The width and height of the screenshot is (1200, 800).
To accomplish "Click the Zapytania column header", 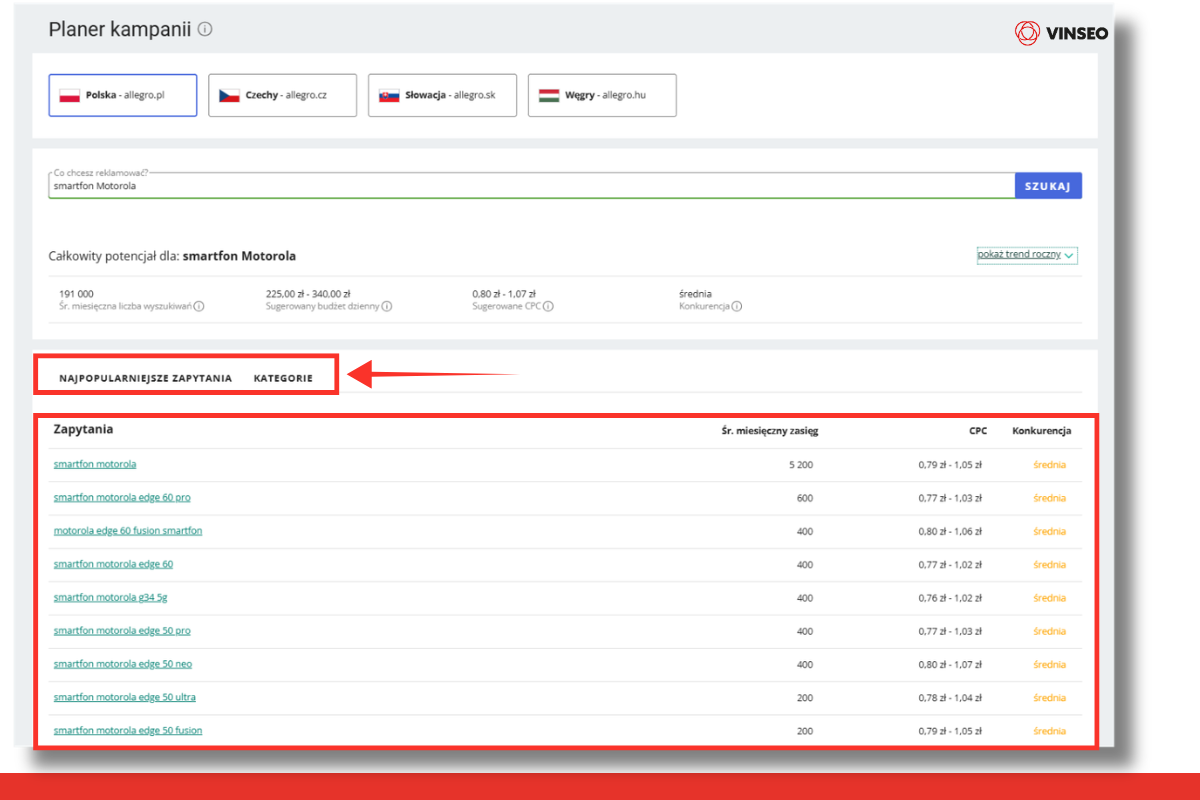I will click(83, 429).
